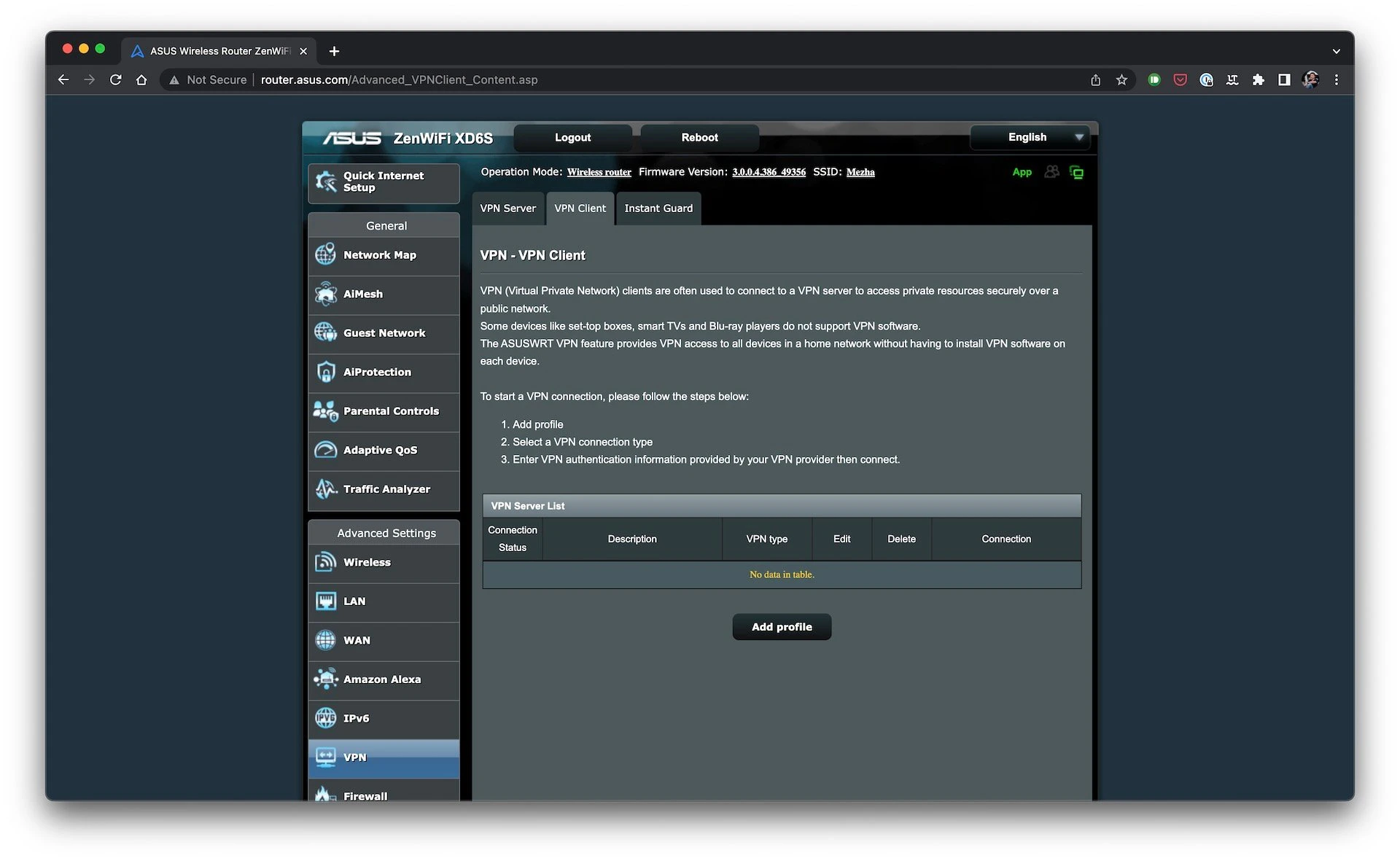Viewport: 1400px width, 861px height.
Task: Go to browser home page
Action: [141, 80]
